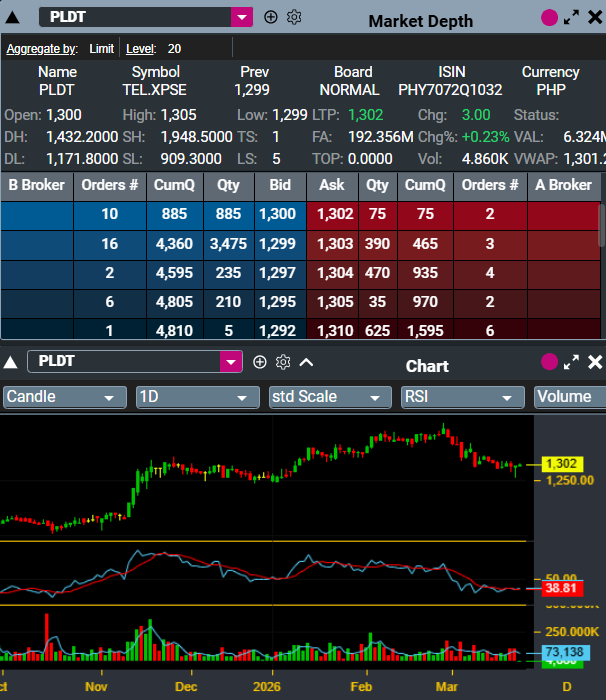Click the ISIN value PHY7072Q1032
606x700 pixels.
pyautogui.click(x=450, y=90)
